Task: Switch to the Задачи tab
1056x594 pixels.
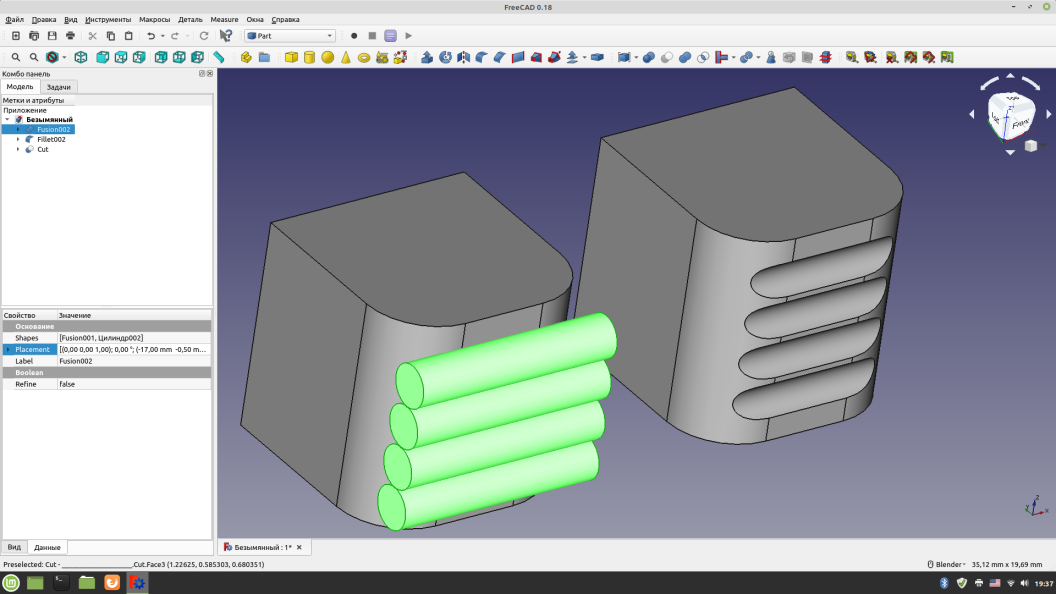Action: 59,87
